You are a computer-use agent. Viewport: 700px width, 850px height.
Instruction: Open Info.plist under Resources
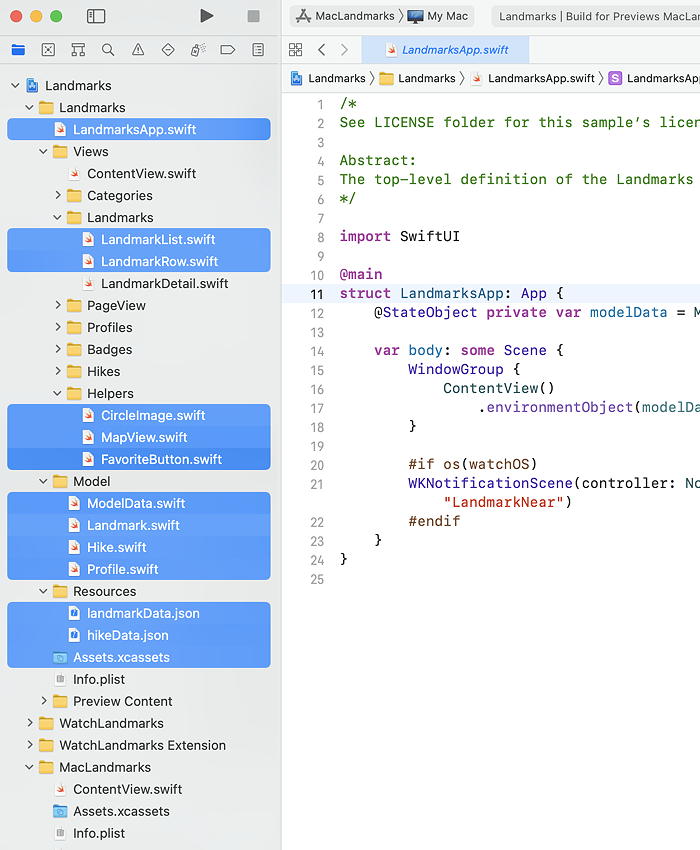[139, 679]
